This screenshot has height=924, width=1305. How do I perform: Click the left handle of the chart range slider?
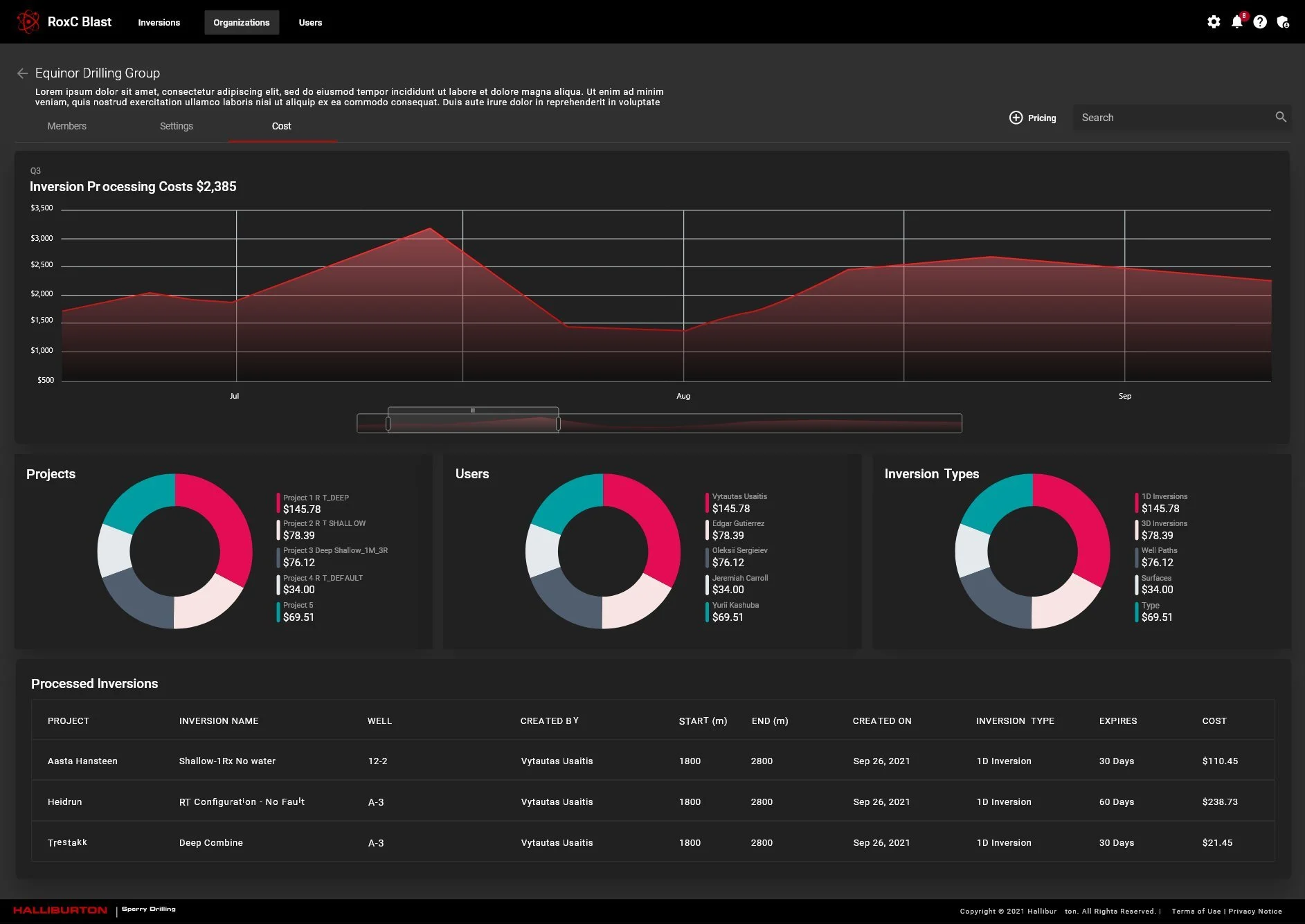click(388, 424)
